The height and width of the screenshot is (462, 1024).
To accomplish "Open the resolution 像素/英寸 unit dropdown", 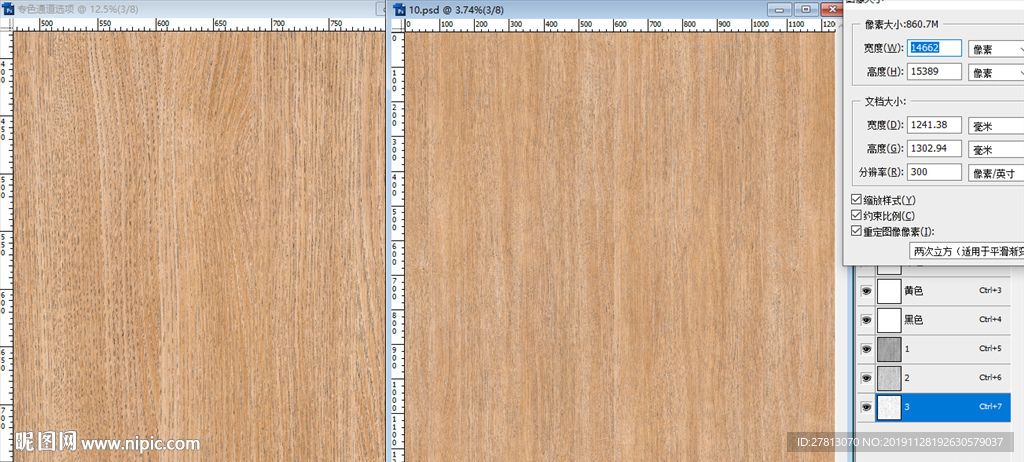I will click(996, 173).
